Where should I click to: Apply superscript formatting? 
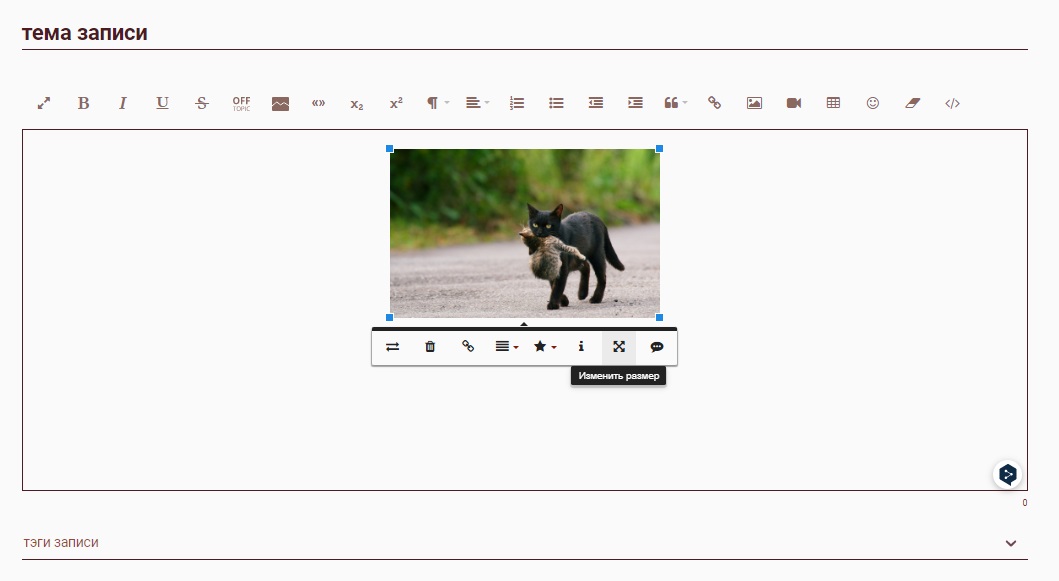pyautogui.click(x=396, y=103)
